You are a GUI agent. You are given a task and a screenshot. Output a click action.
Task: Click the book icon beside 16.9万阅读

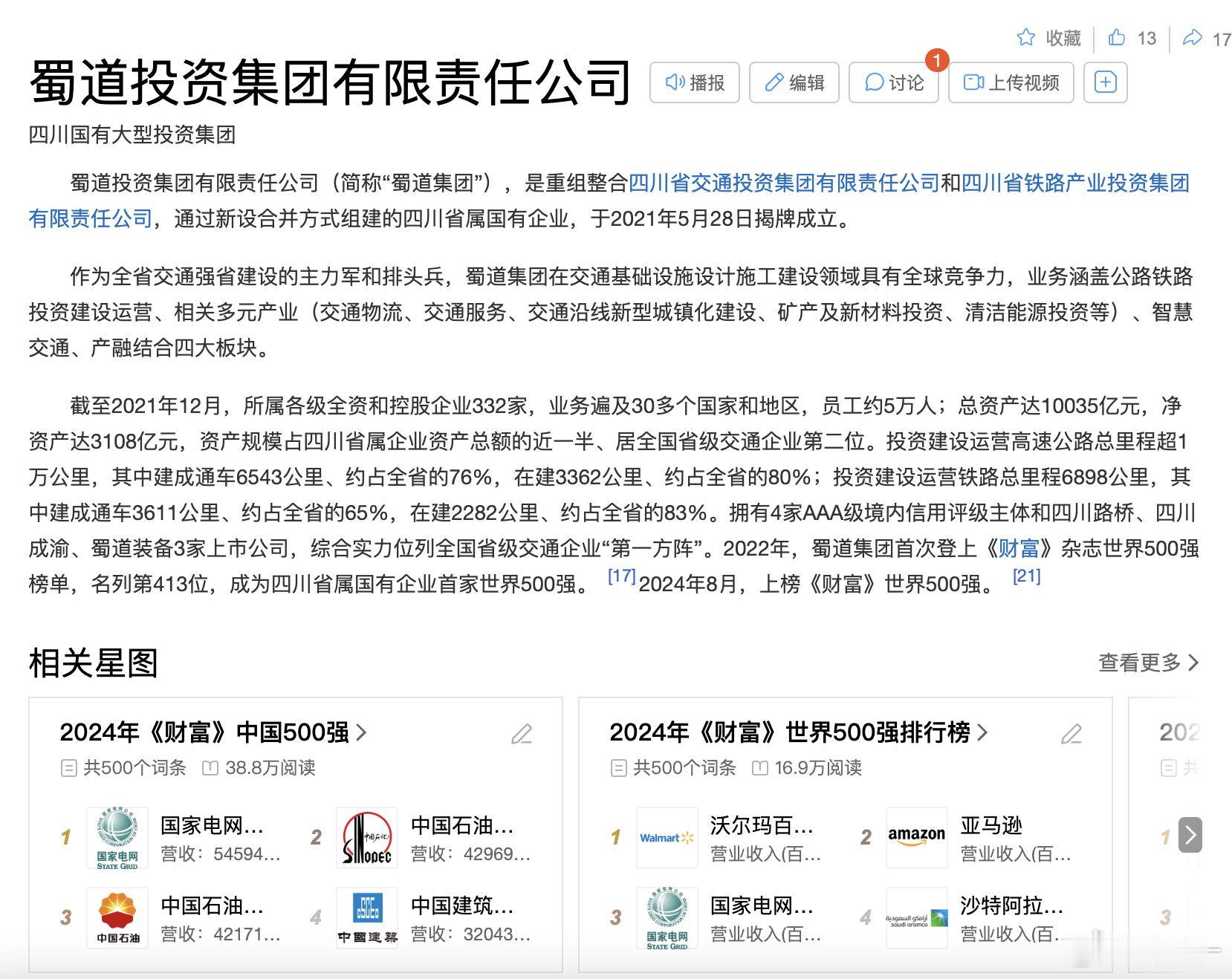pyautogui.click(x=759, y=768)
